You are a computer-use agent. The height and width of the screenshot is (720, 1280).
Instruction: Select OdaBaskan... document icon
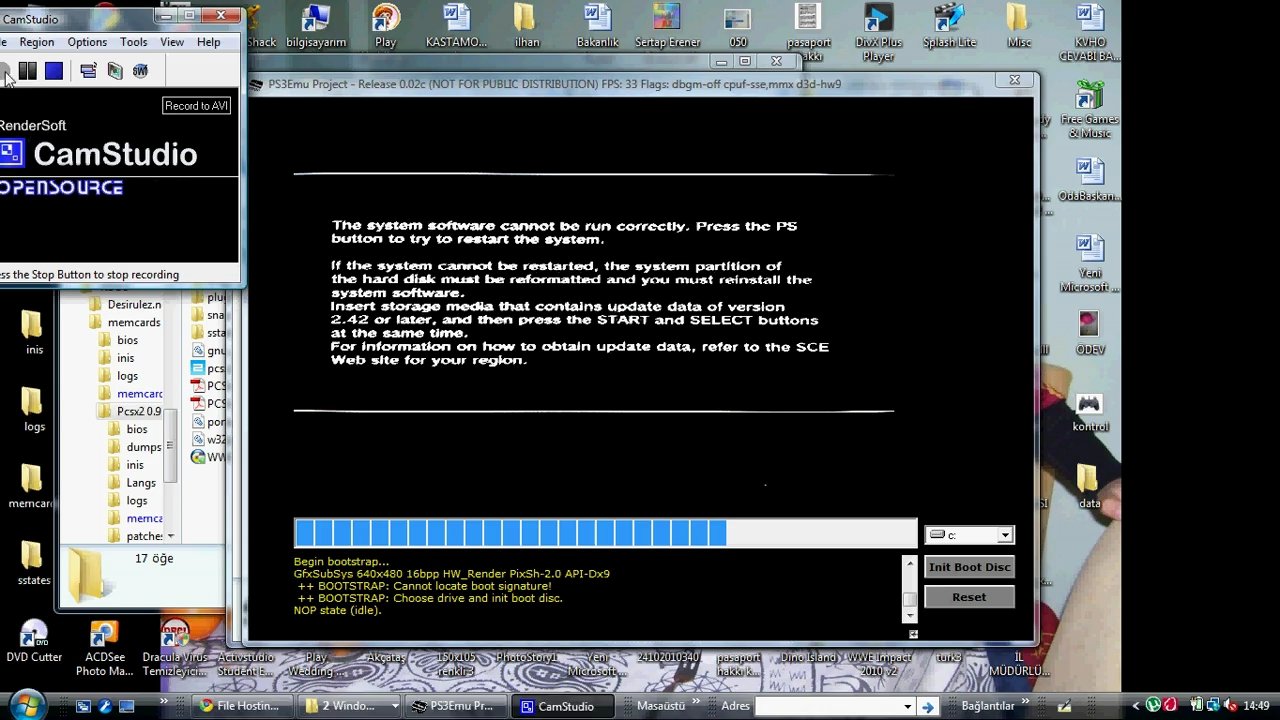[x=1089, y=180]
